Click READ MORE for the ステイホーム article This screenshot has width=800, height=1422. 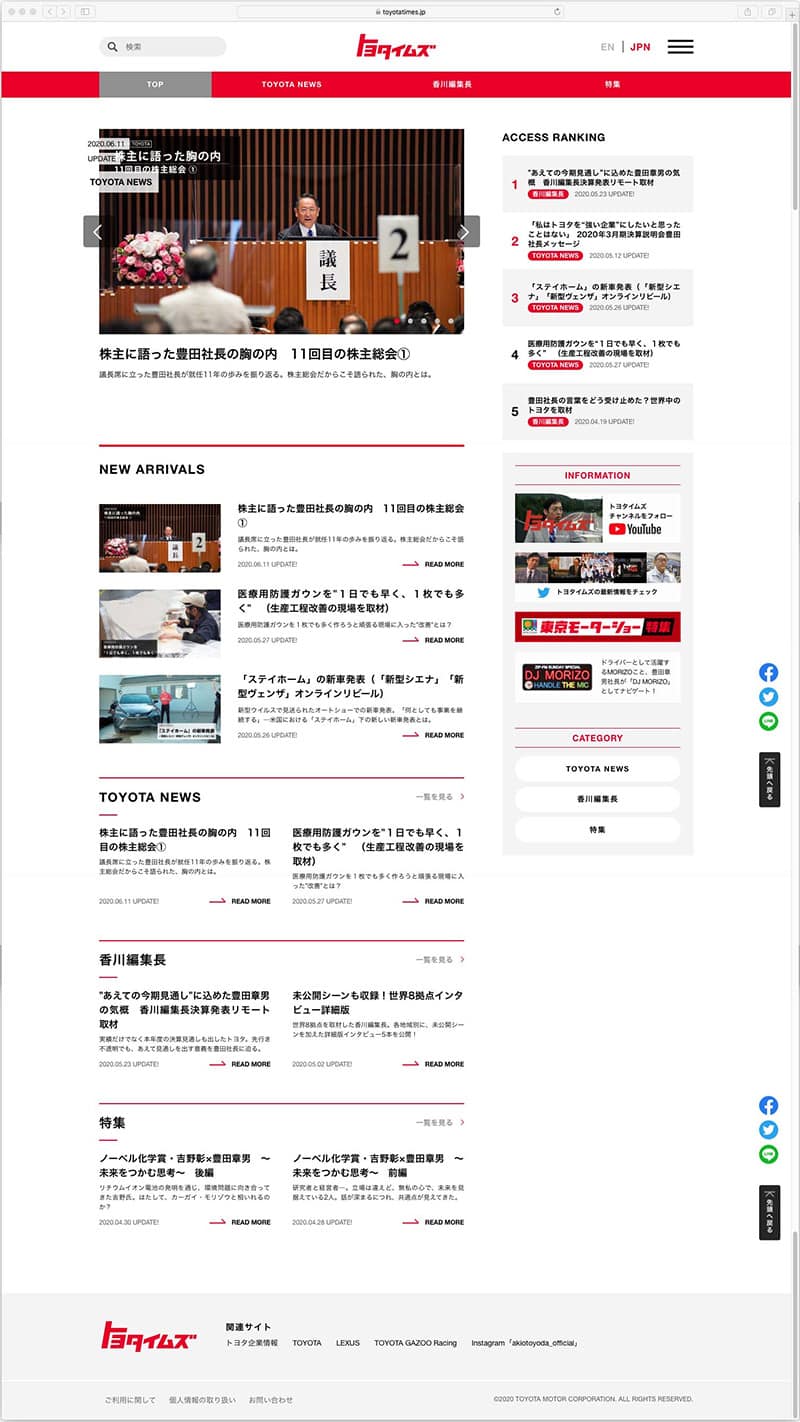tap(433, 735)
